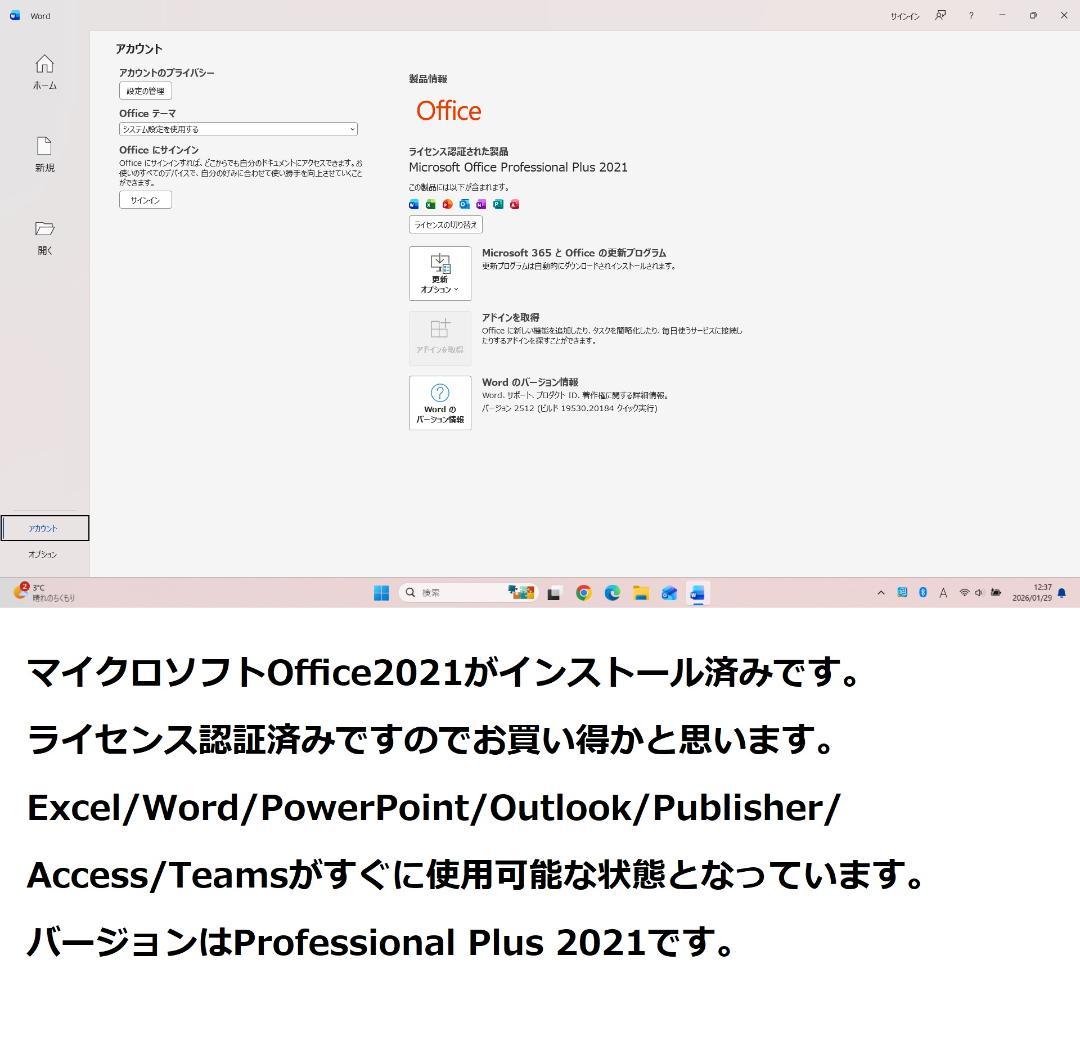
Task: Click the Access icon in the products row
Action: [513, 204]
